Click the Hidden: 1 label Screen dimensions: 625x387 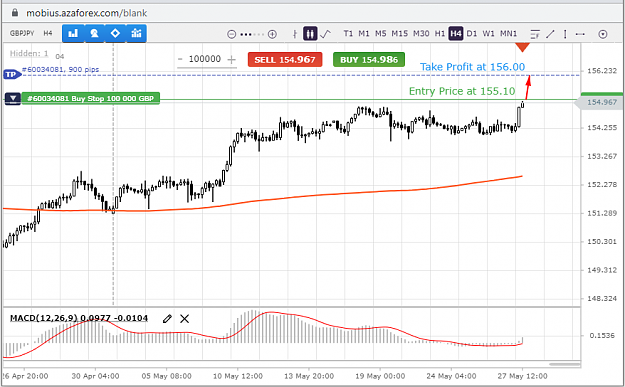point(29,53)
